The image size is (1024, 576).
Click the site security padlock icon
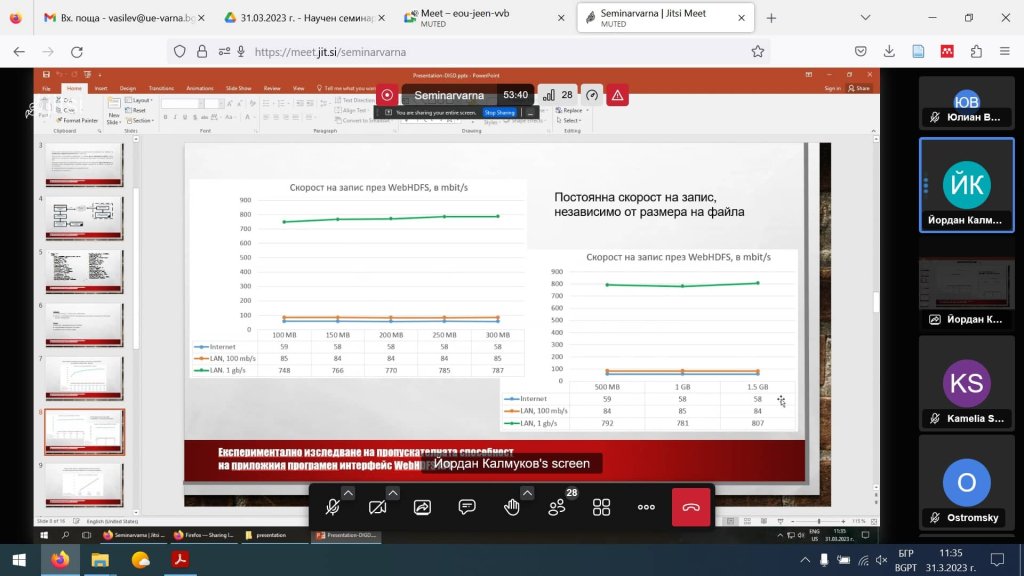tap(202, 52)
